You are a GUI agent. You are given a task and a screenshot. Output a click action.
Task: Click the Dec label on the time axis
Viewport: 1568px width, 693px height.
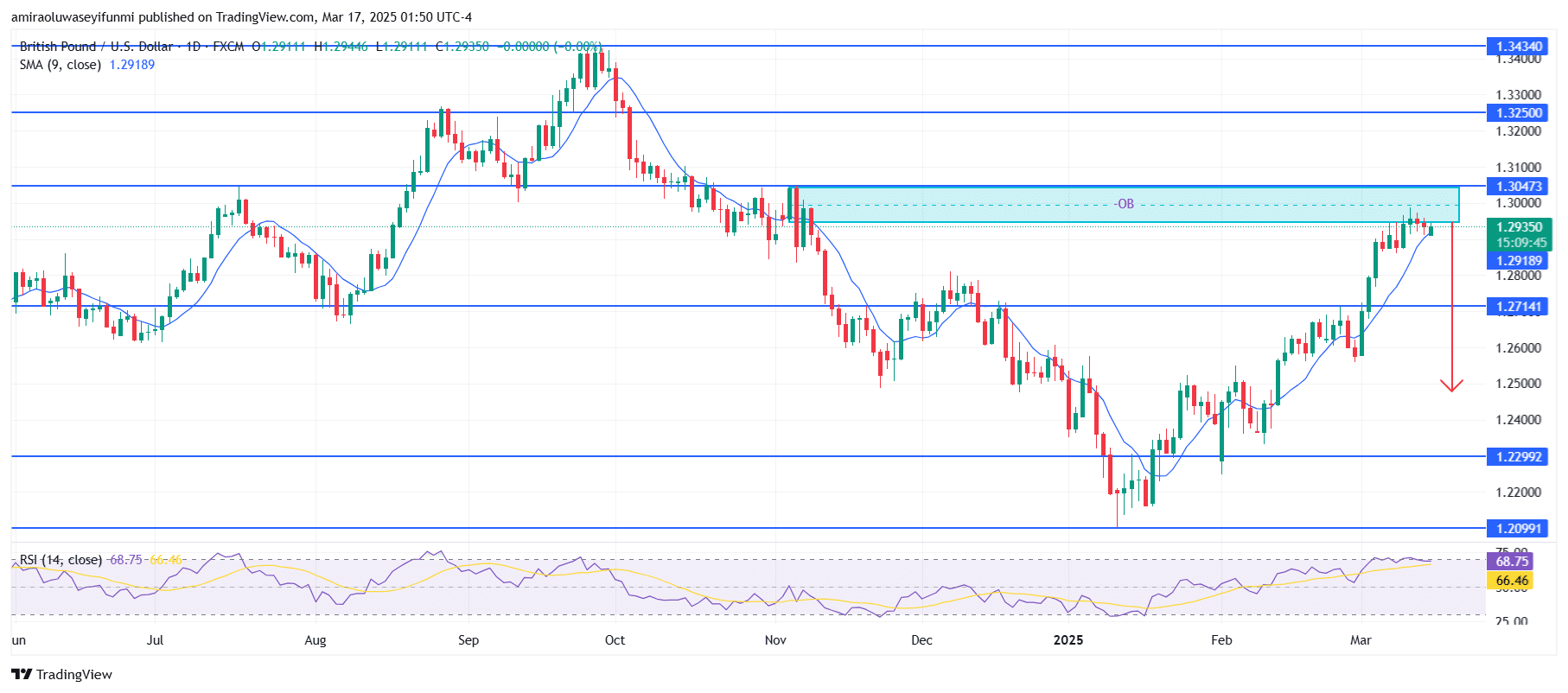coord(921,640)
